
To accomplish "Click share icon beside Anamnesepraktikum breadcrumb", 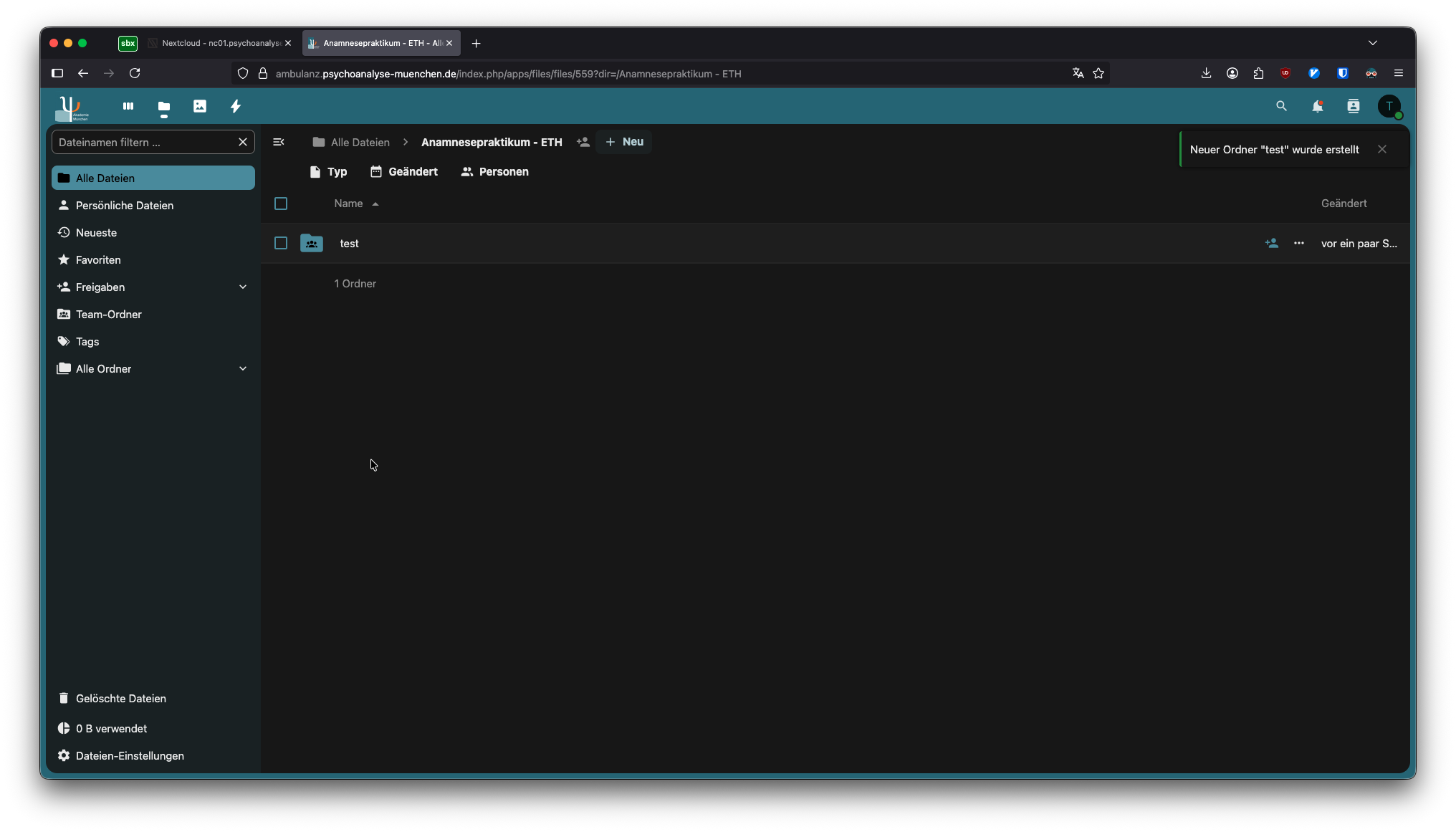I will 583,142.
